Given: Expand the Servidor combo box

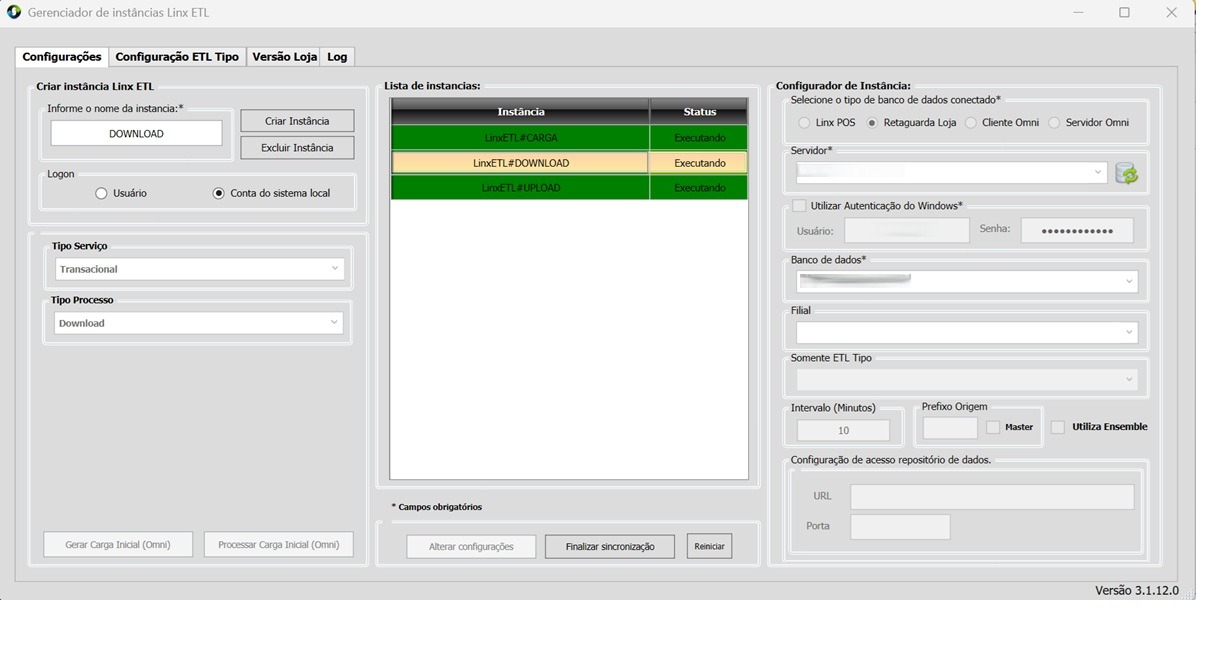Looking at the screenshot, I should pos(952,172).
